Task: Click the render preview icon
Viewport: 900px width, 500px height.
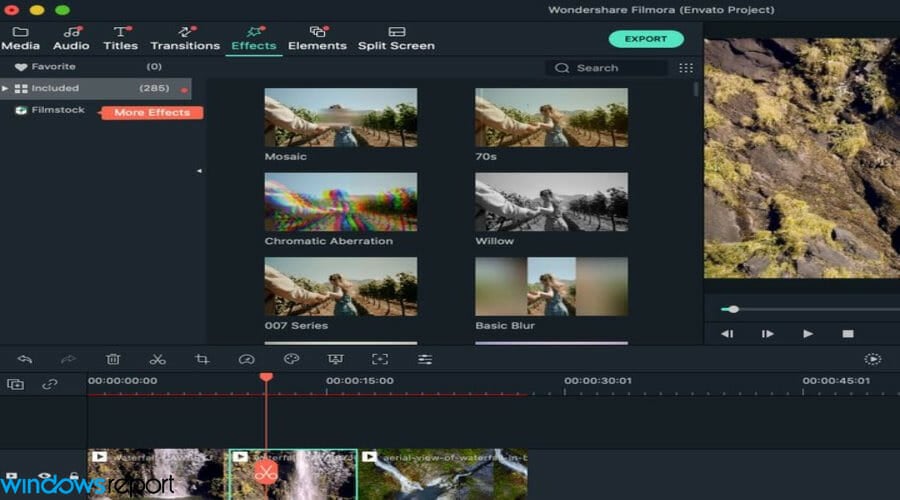Action: tap(872, 359)
